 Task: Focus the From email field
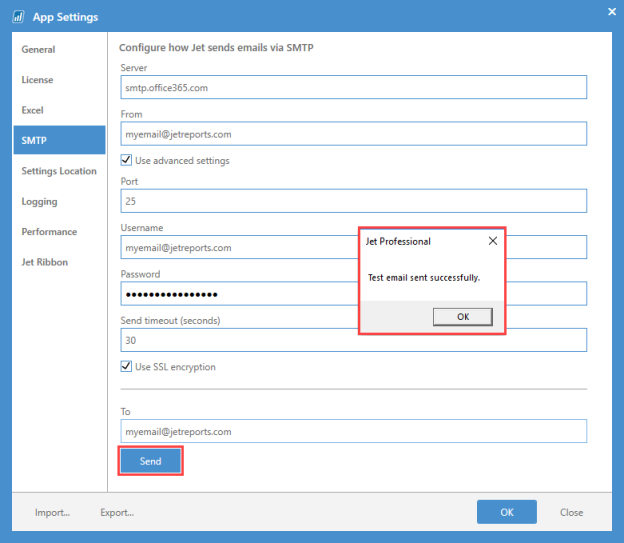[353, 134]
